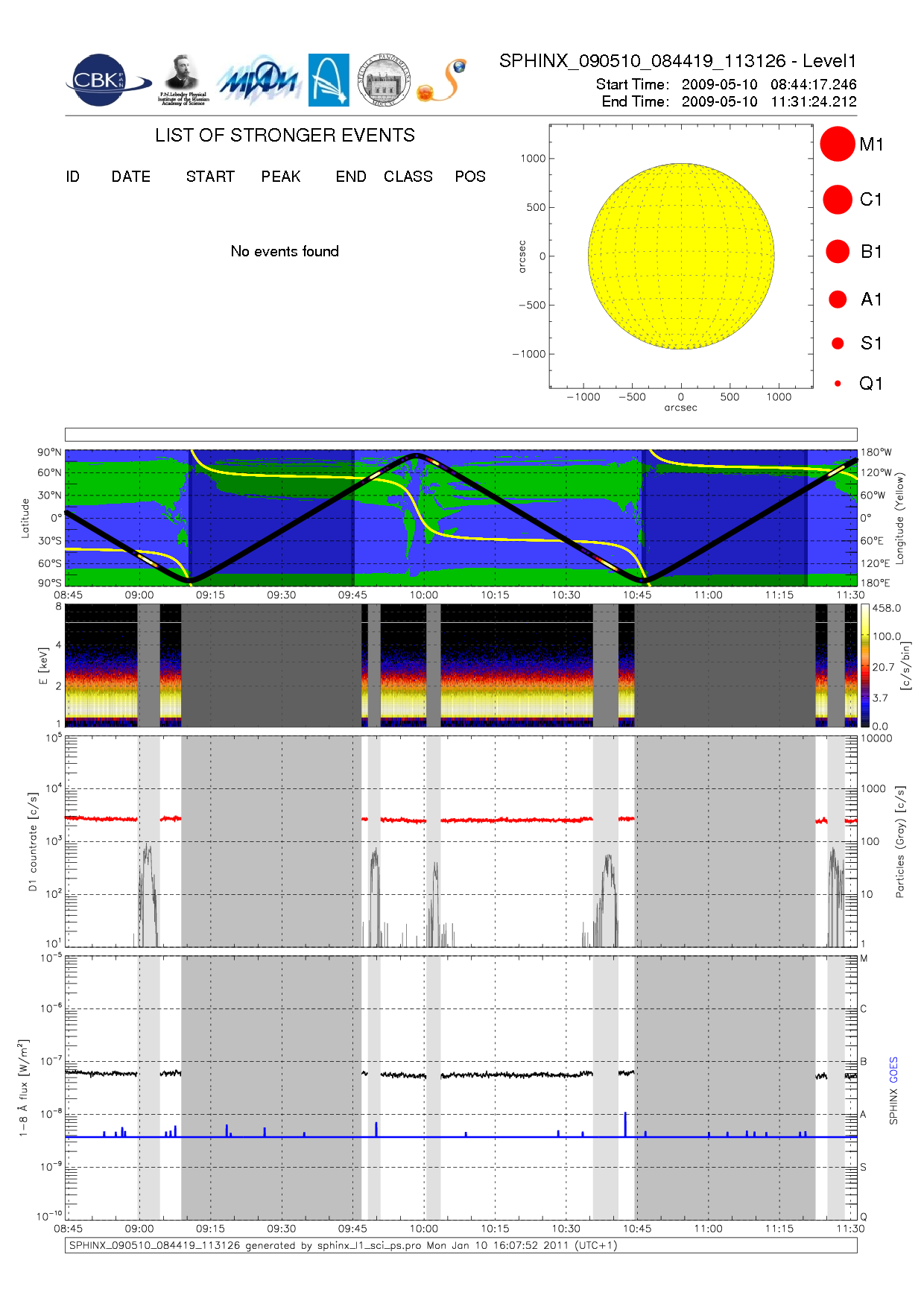Click the yellow solar disk image
The image size is (924, 1307).
pos(681,256)
